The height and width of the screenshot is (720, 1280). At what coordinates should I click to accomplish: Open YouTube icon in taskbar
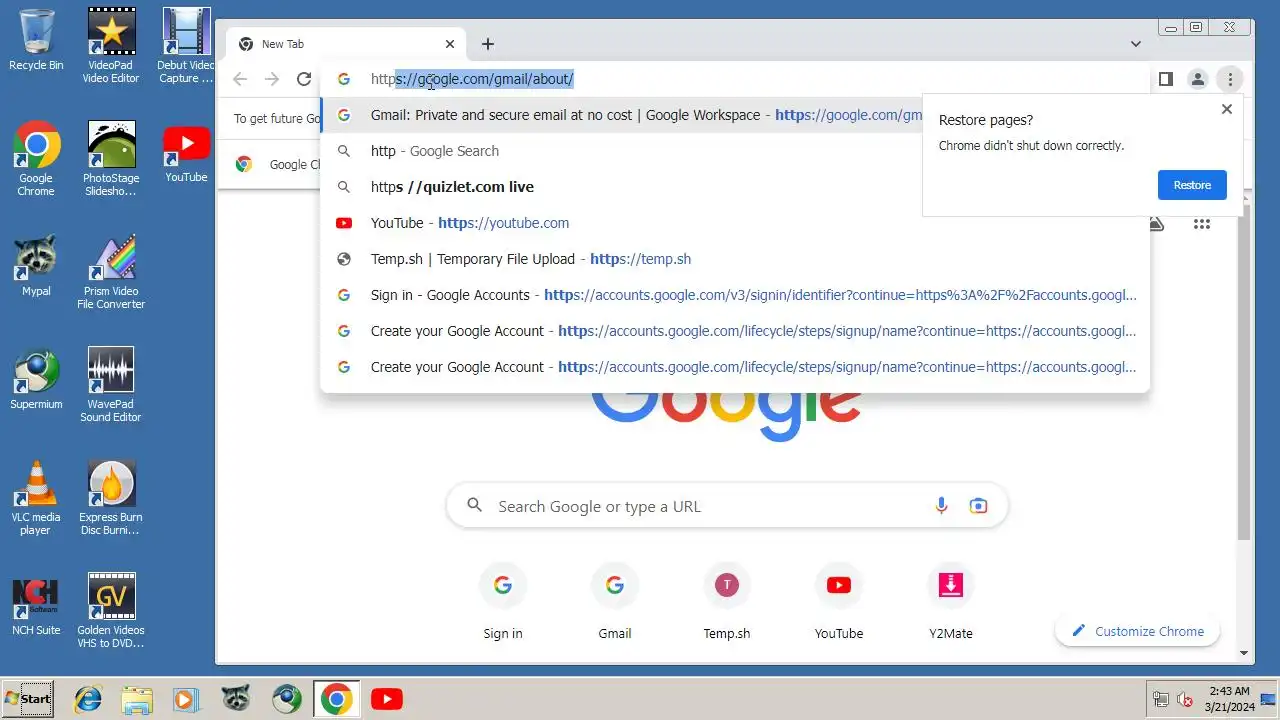point(386,699)
